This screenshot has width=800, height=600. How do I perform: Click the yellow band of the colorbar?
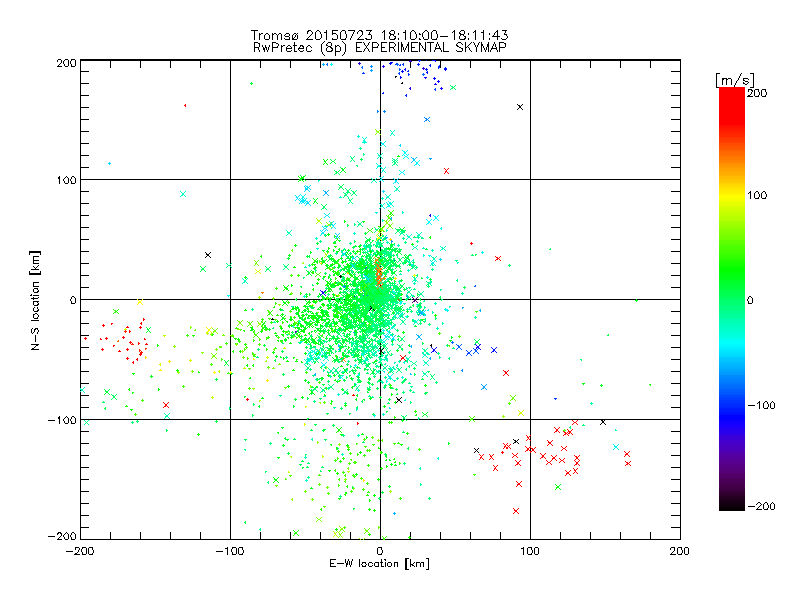tap(732, 196)
